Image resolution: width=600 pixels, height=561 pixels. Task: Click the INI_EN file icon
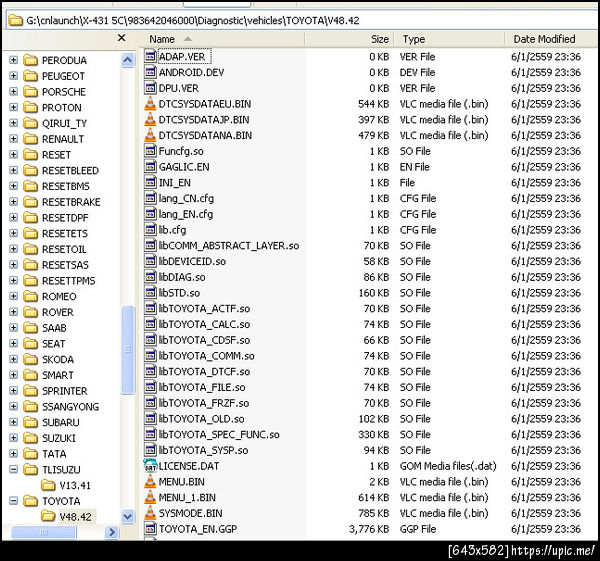[x=151, y=182]
